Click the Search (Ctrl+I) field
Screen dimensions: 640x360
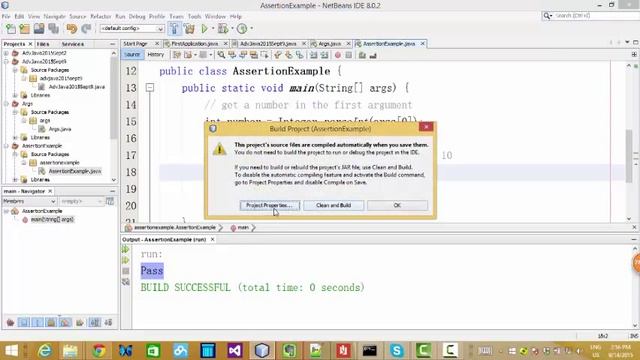click(597, 16)
